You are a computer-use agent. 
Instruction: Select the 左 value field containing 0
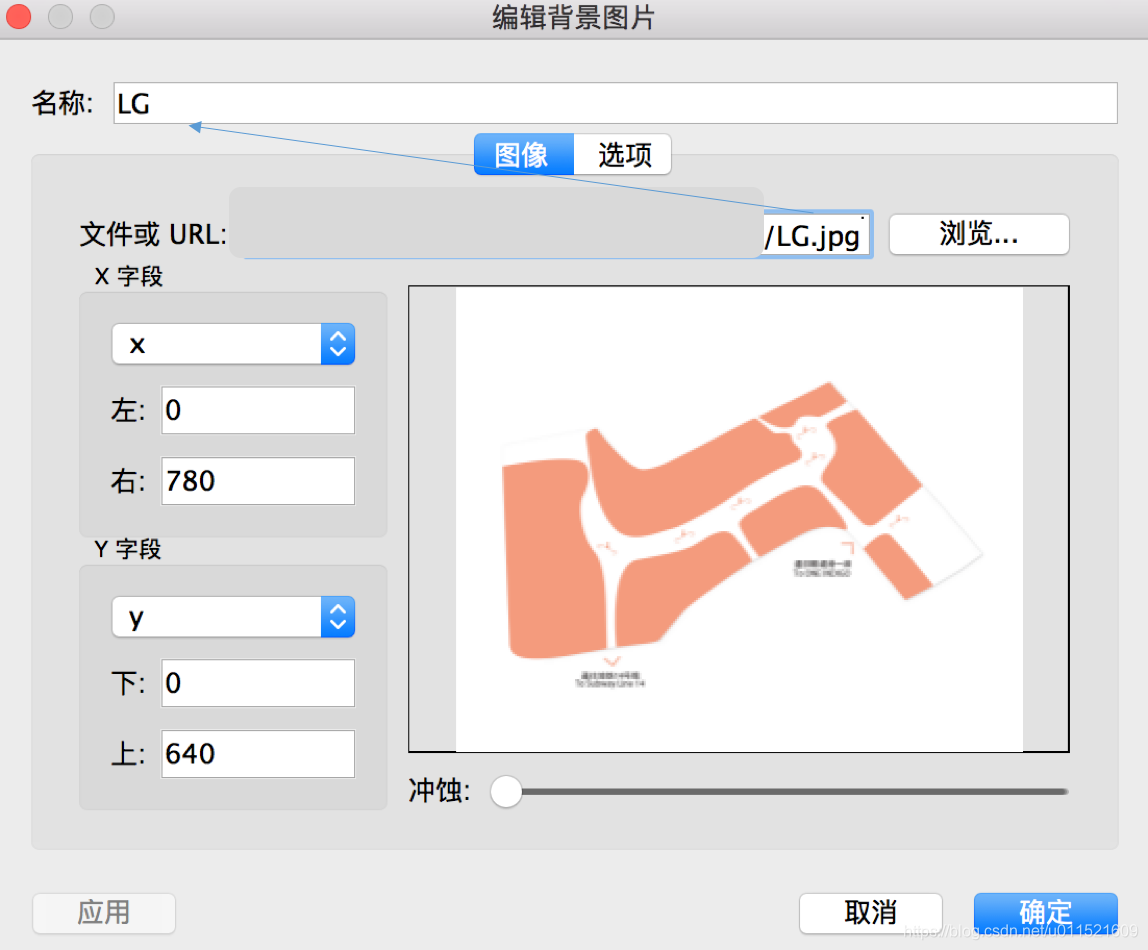(x=257, y=410)
